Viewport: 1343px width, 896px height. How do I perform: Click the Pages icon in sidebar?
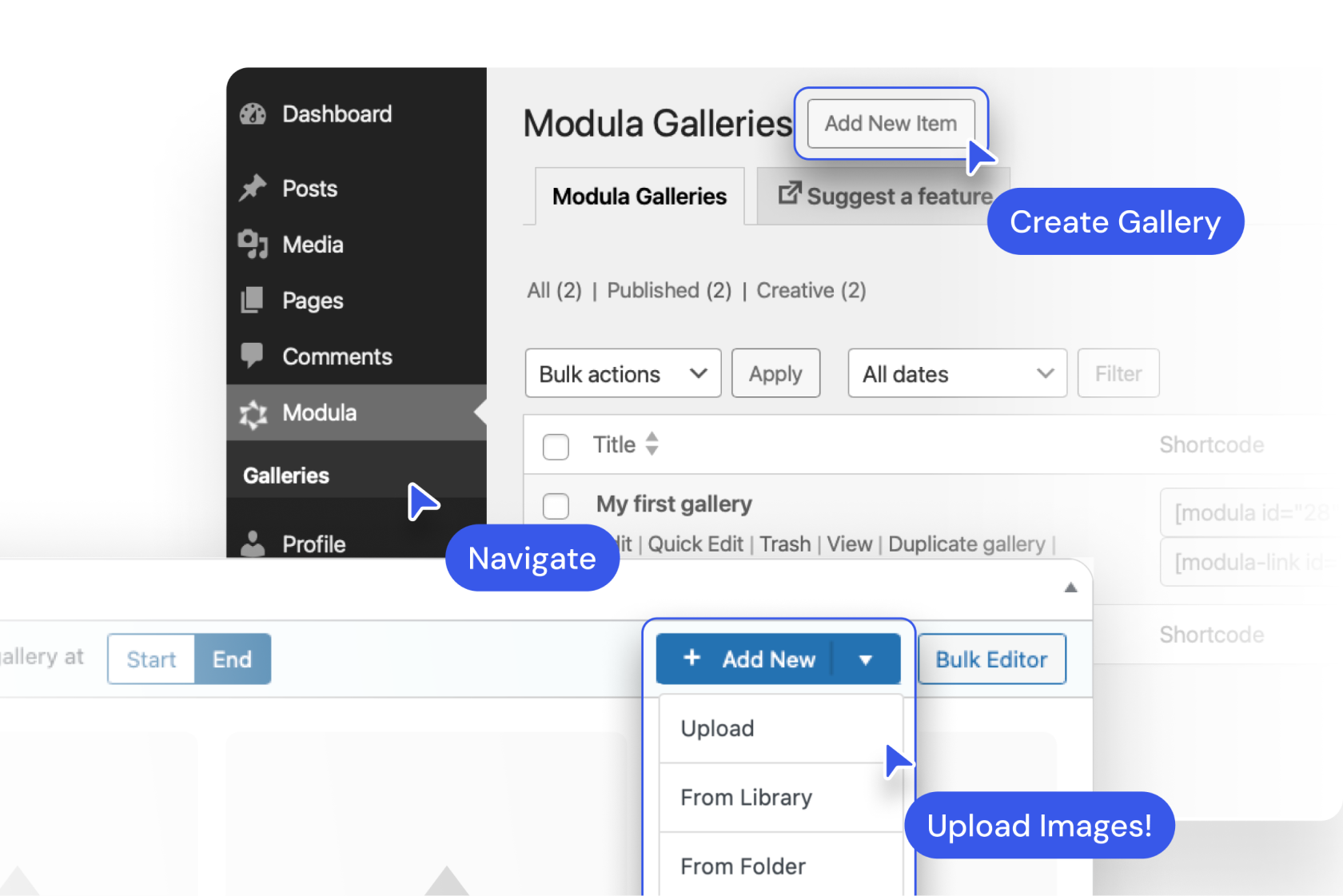tap(253, 301)
